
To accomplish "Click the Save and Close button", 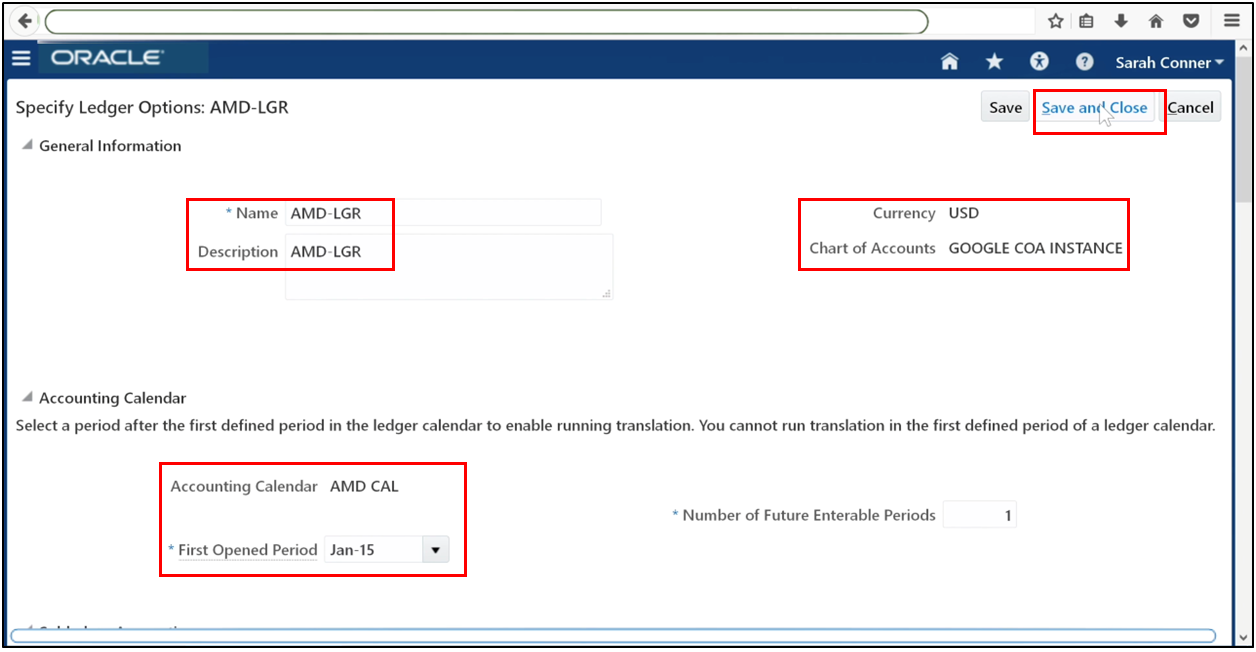I will 1097,107.
